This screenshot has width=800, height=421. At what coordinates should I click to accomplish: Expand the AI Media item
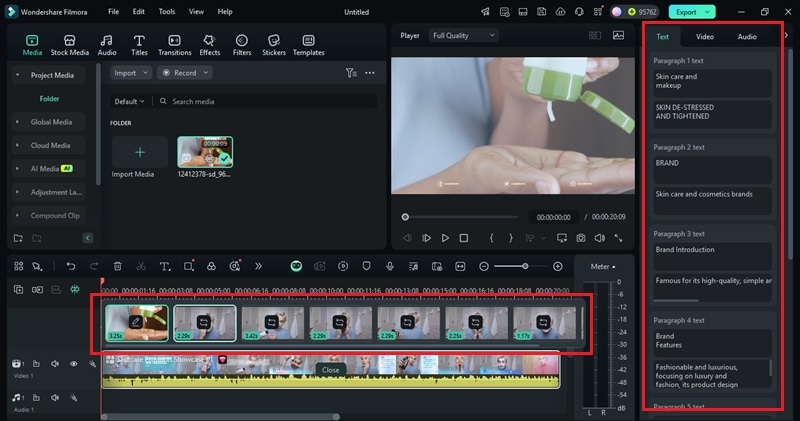17,168
